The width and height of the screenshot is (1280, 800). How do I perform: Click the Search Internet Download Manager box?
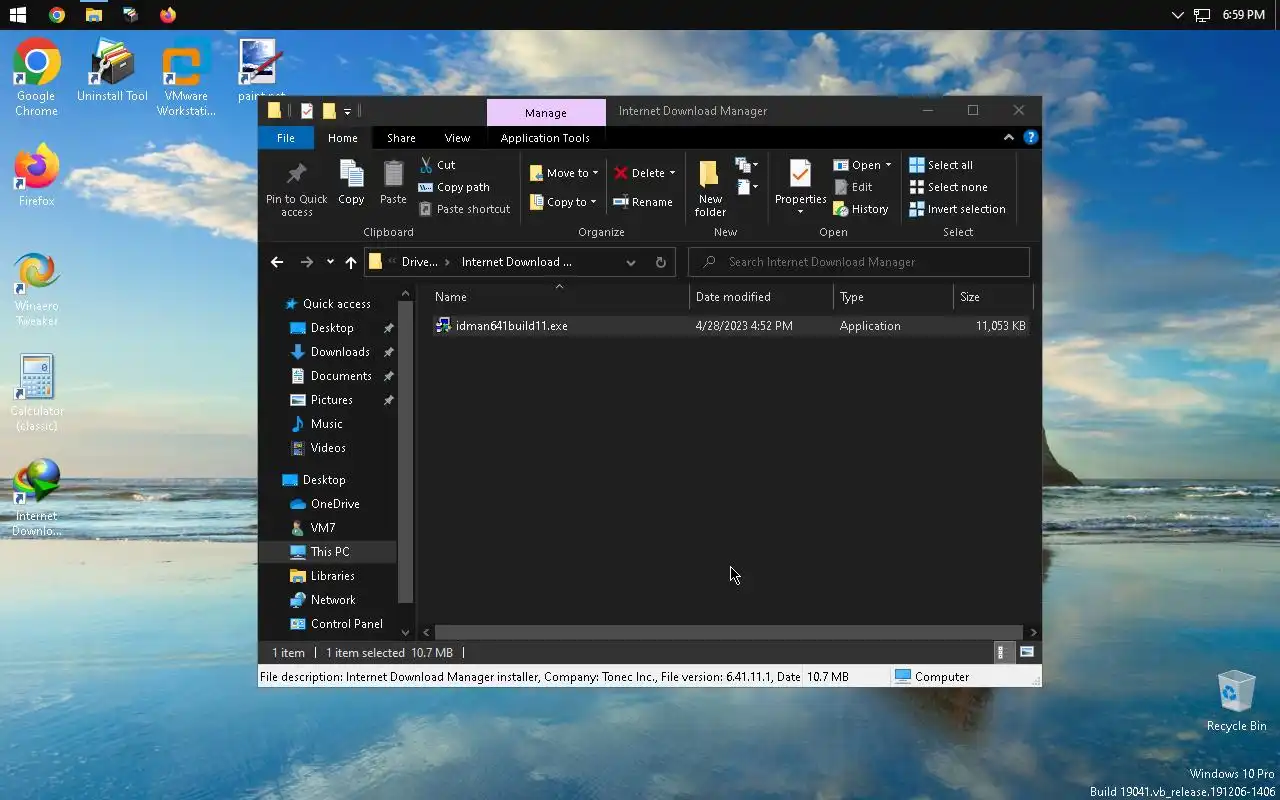point(859,262)
